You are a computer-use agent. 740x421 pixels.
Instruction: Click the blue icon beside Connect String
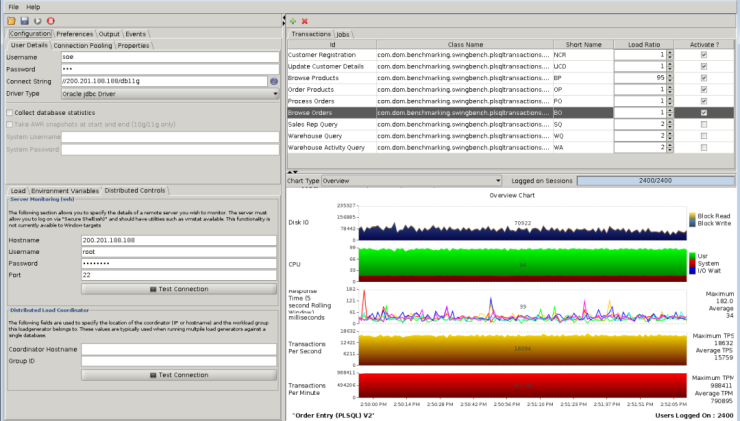[x=273, y=81]
